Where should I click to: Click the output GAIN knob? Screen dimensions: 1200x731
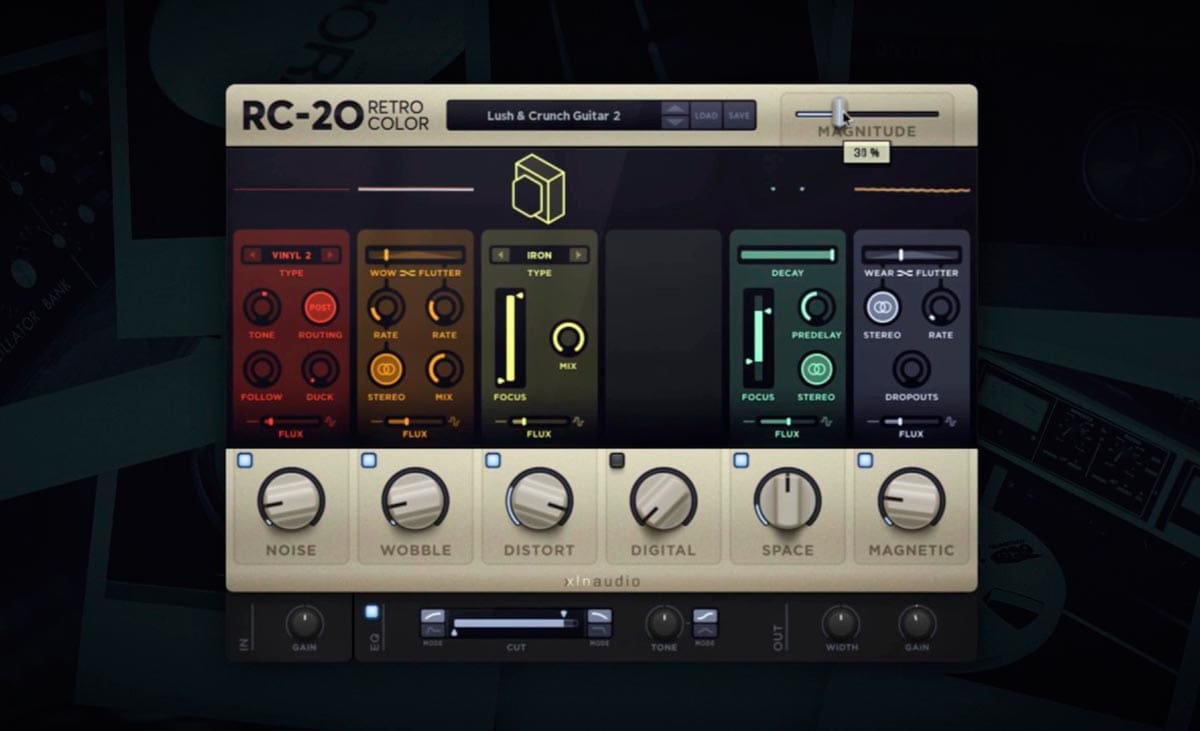(x=917, y=623)
